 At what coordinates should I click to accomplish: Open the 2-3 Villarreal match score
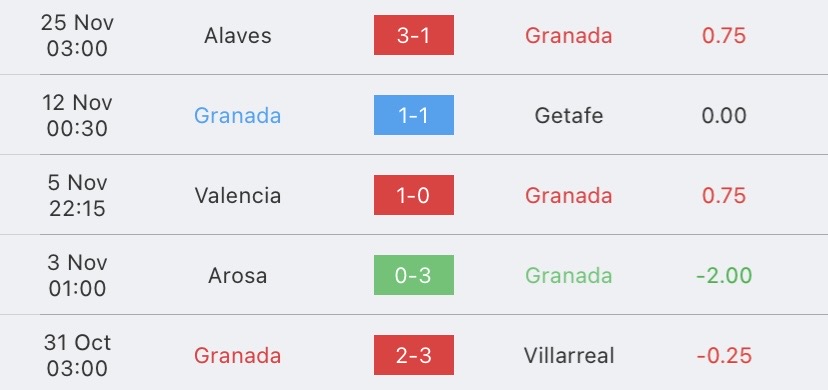pos(413,355)
